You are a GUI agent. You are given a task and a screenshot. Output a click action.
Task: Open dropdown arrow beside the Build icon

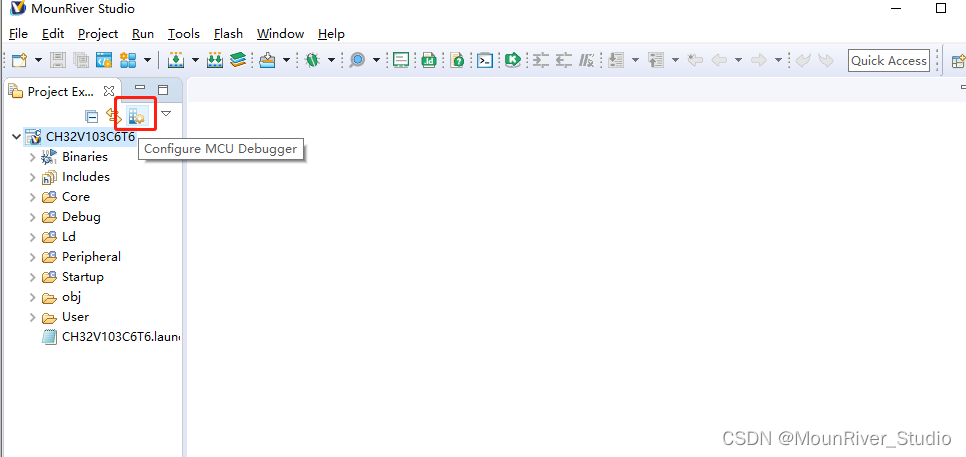(x=195, y=60)
